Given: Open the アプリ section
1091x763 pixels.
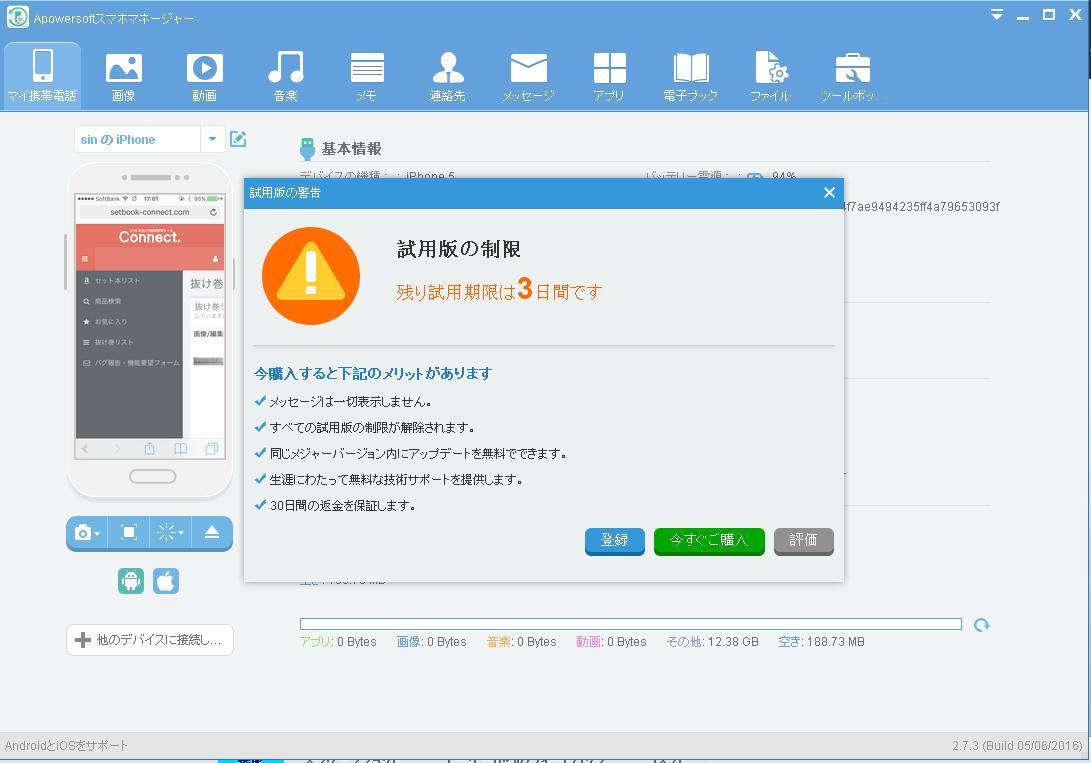Looking at the screenshot, I should tap(610, 77).
